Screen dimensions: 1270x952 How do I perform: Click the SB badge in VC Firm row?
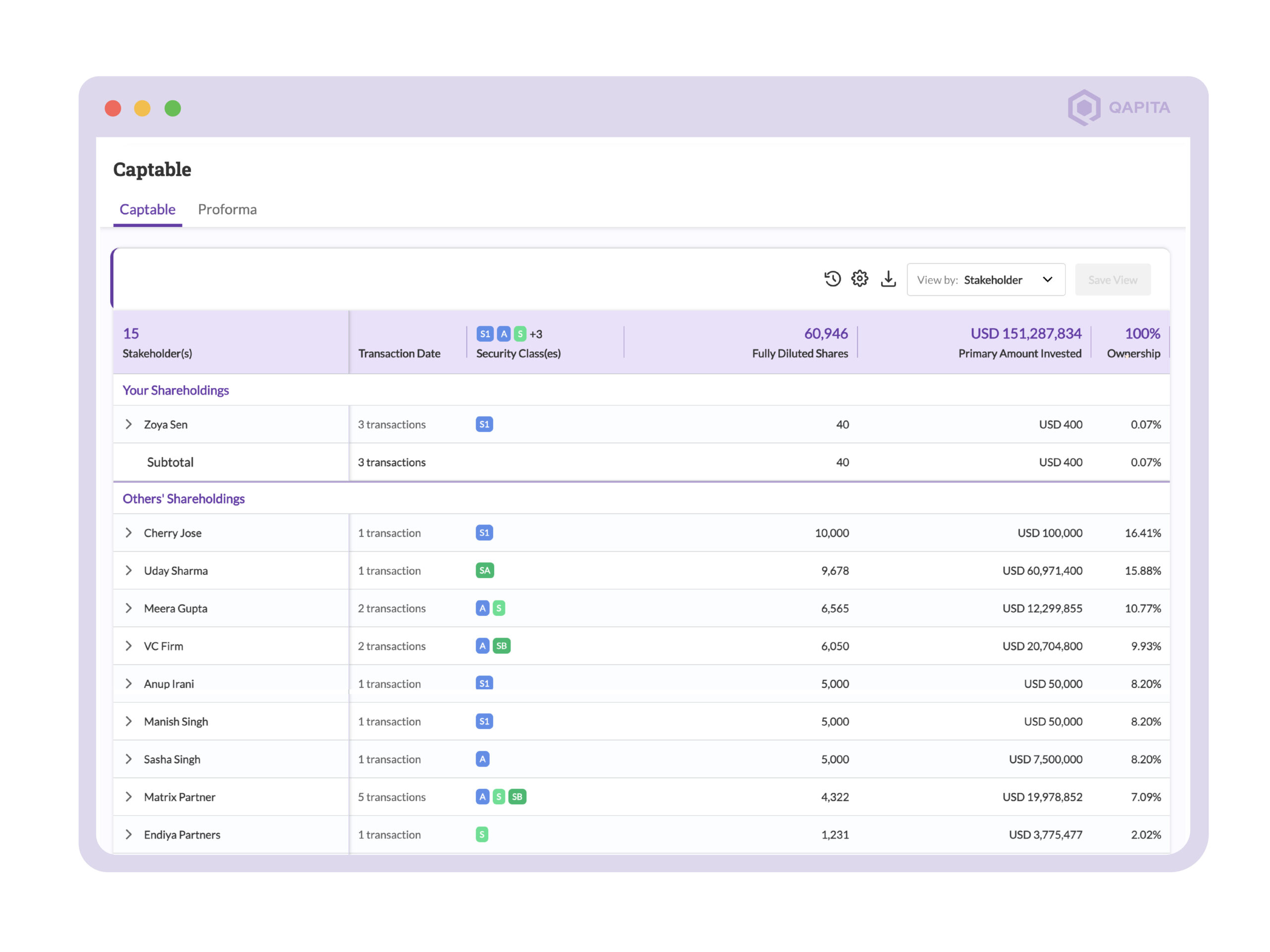501,646
